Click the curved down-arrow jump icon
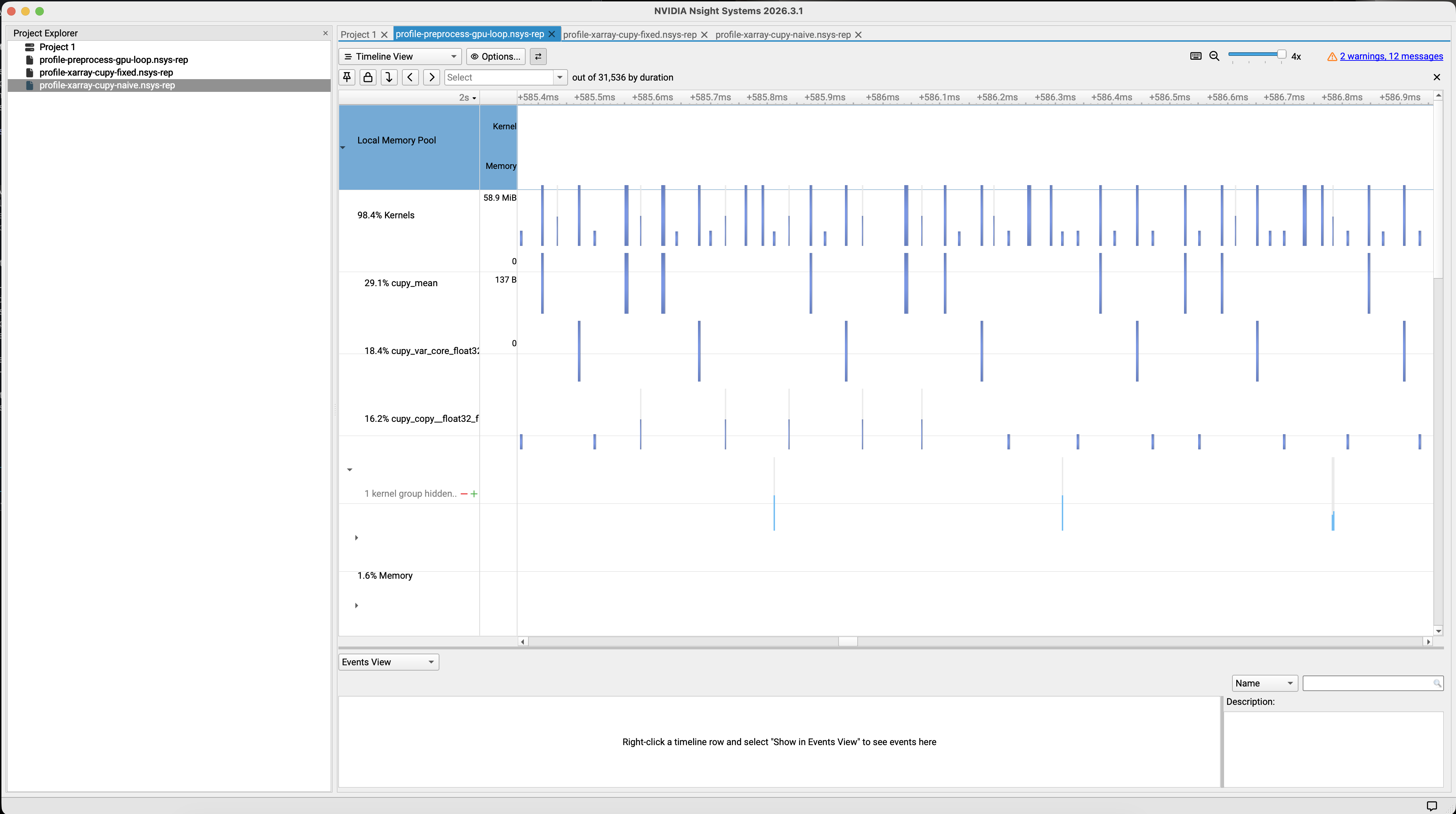Image resolution: width=1456 pixels, height=814 pixels. point(389,77)
